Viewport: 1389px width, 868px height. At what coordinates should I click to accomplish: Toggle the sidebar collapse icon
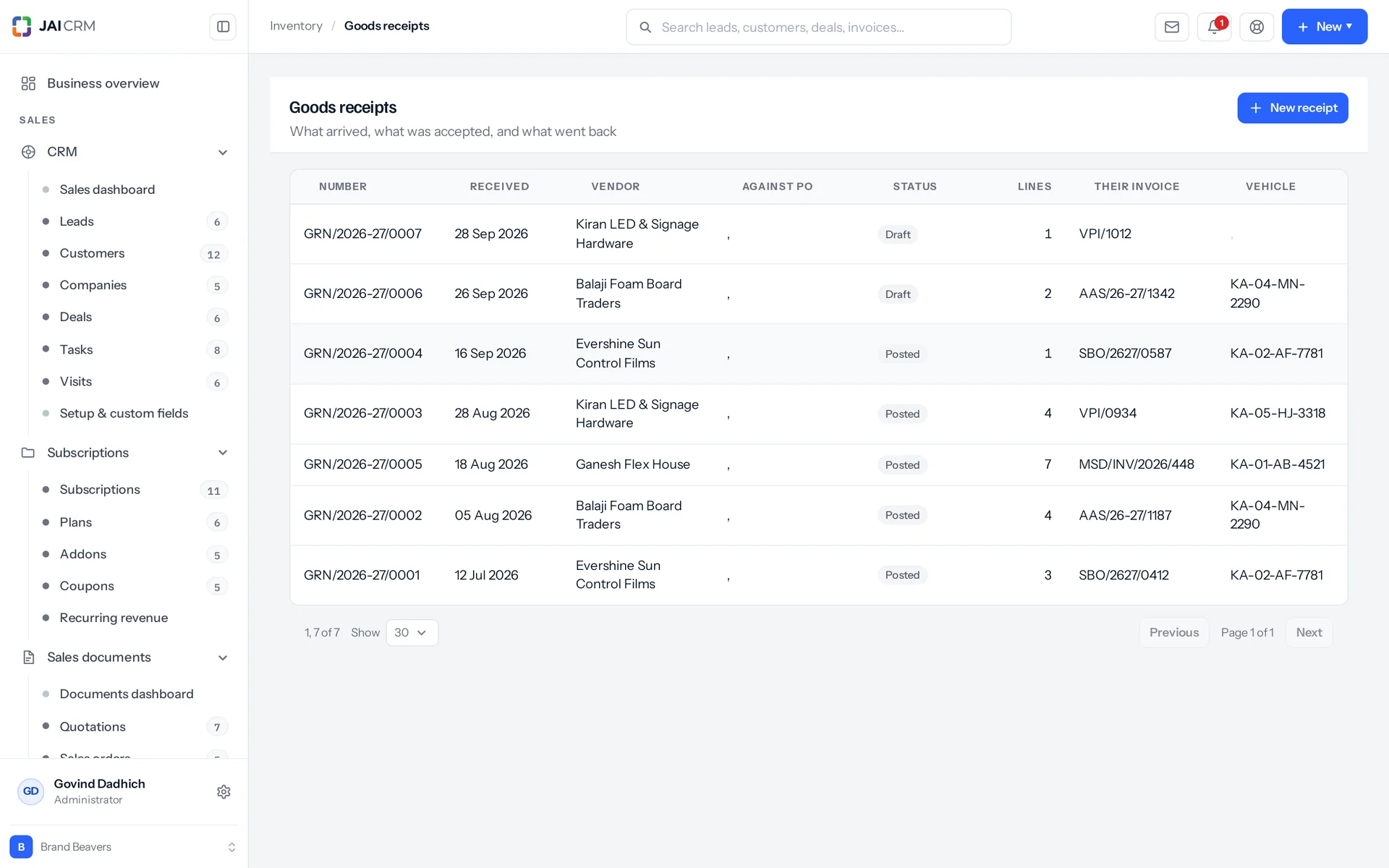click(223, 27)
